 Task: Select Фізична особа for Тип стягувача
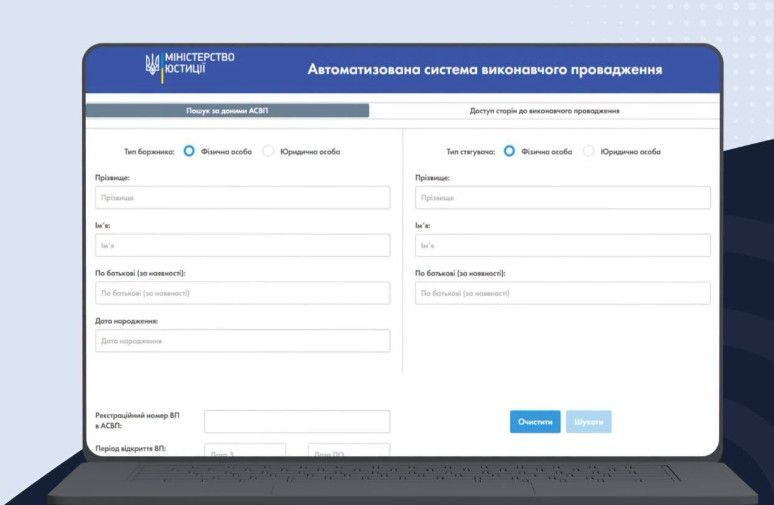[509, 151]
